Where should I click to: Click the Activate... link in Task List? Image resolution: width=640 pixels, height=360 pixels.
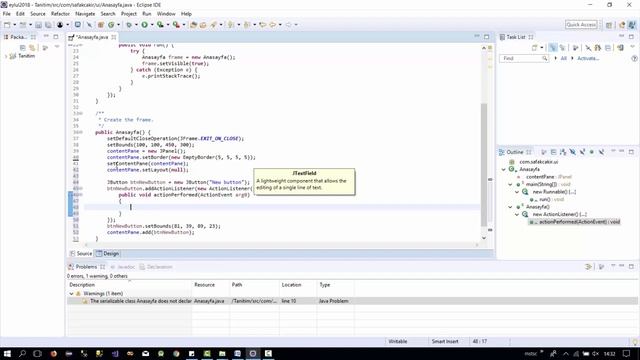588,58
